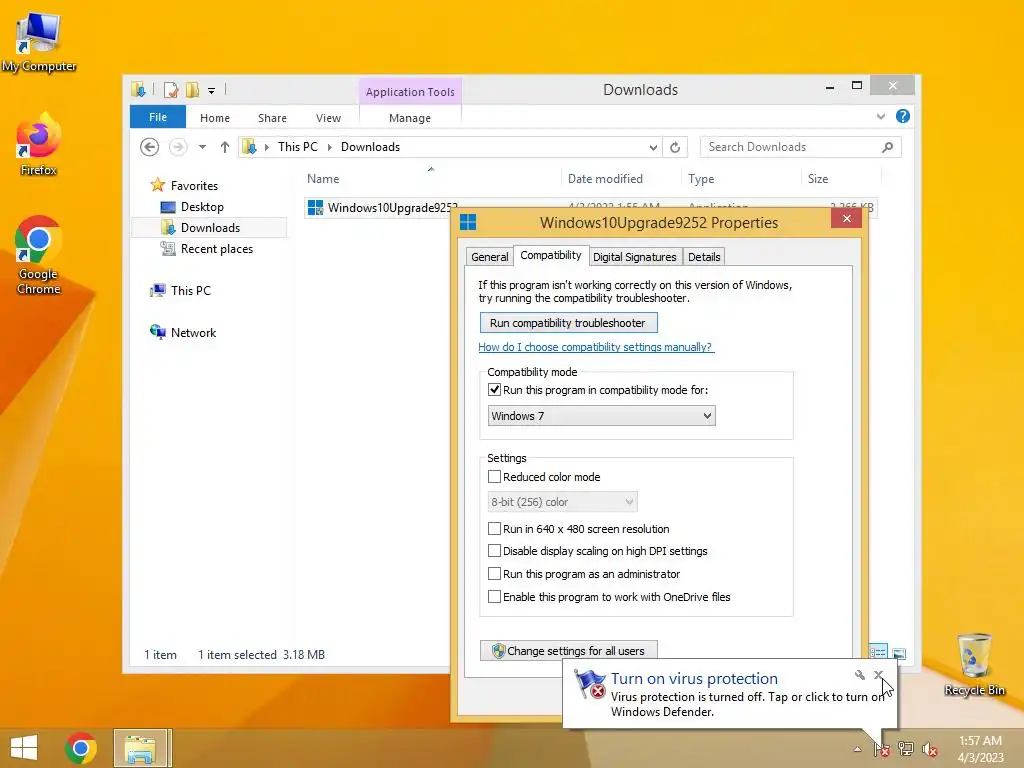Open the taskbar clock and date
Viewport: 1024px width, 768px height.
[980, 749]
